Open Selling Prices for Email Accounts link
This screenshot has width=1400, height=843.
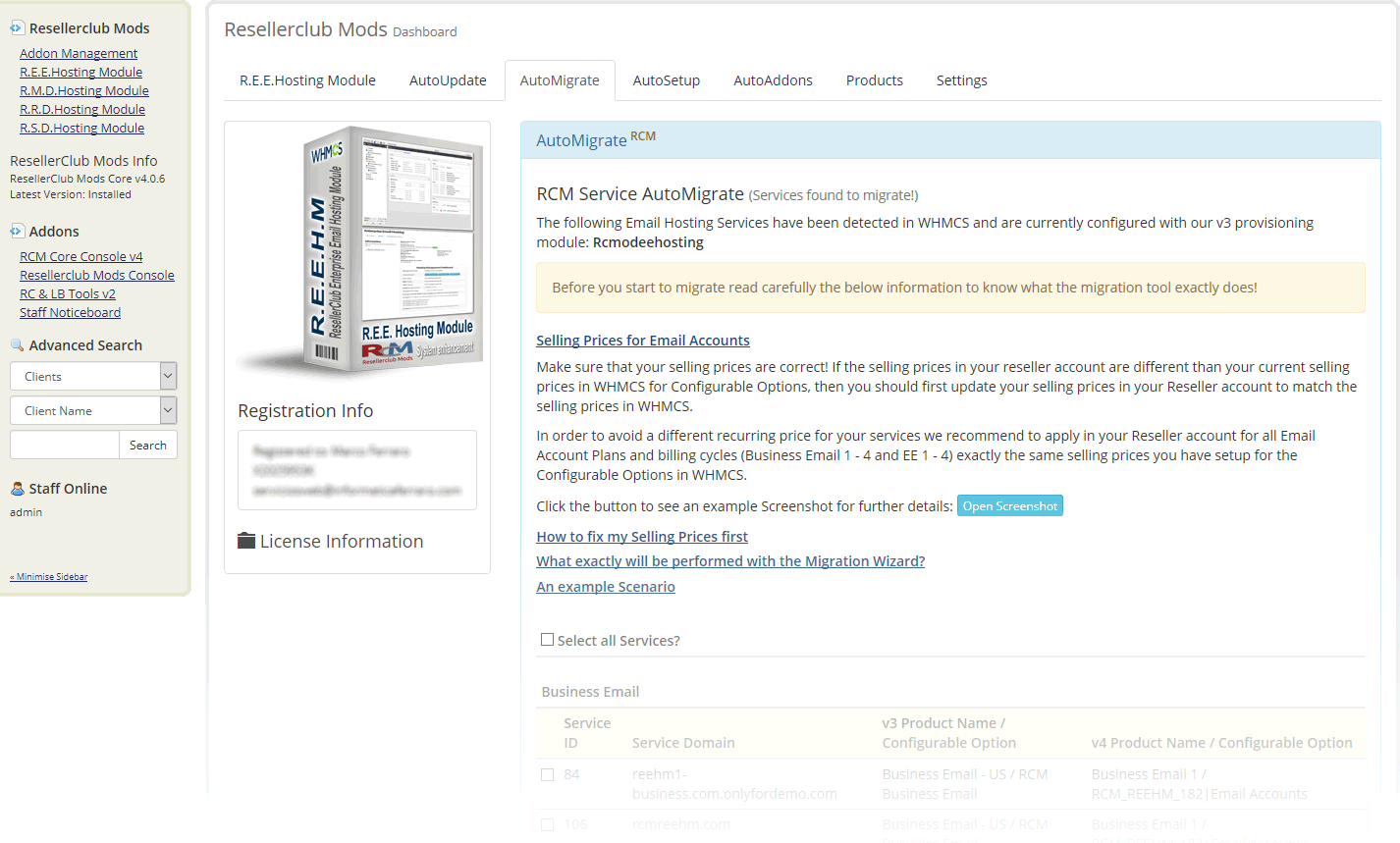pyautogui.click(x=643, y=341)
